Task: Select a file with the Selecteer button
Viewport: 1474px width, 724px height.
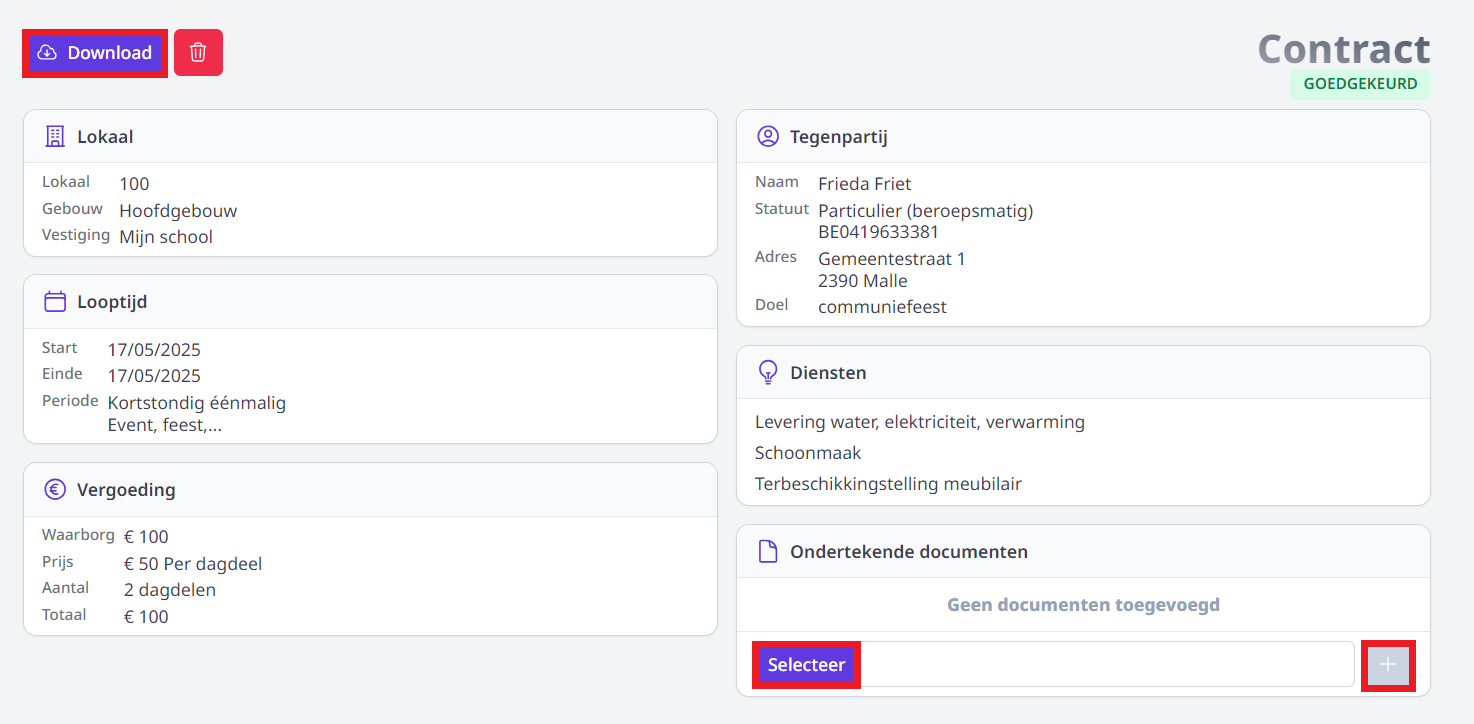Action: tap(806, 665)
